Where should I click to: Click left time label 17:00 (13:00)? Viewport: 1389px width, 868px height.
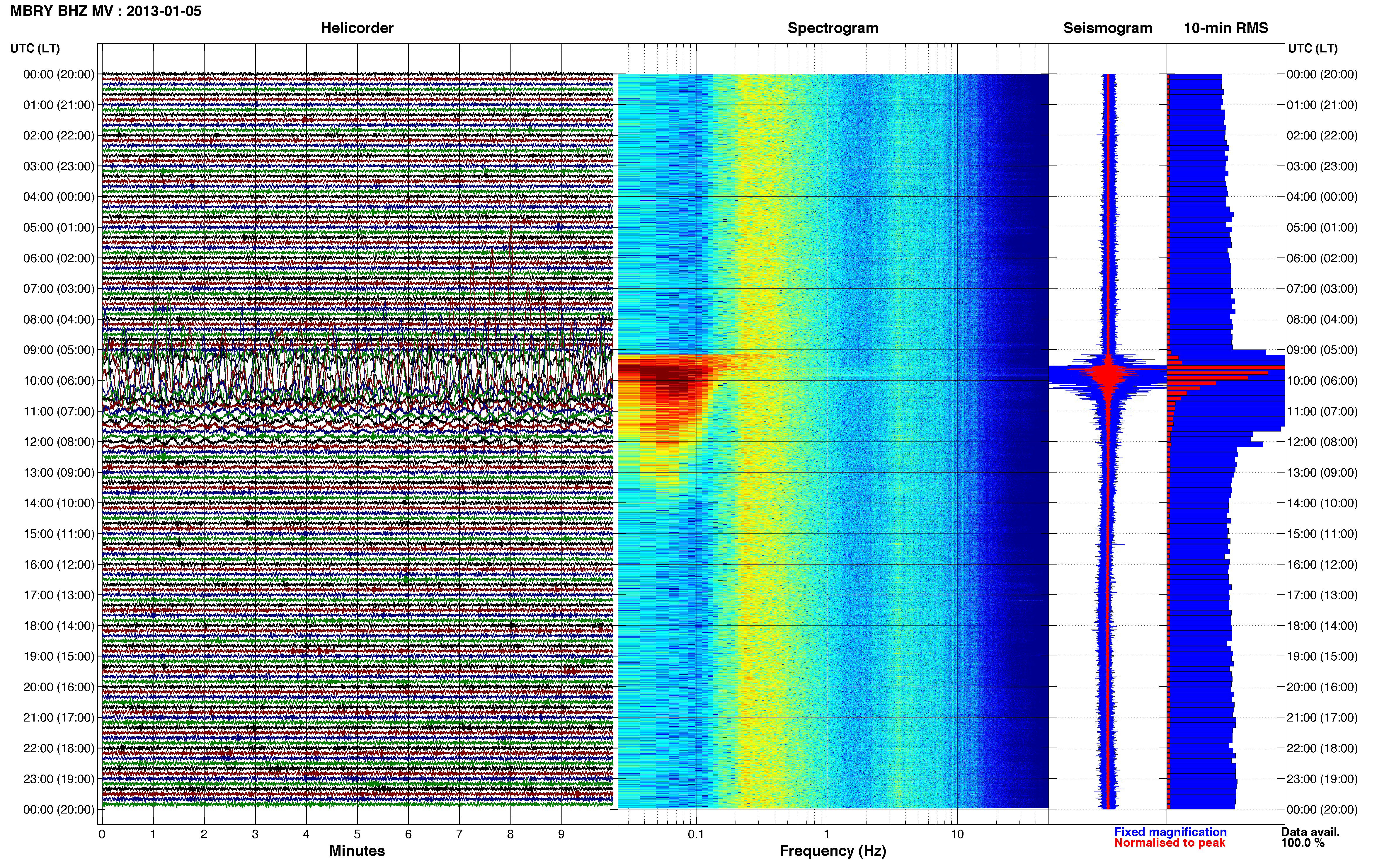[x=59, y=595]
